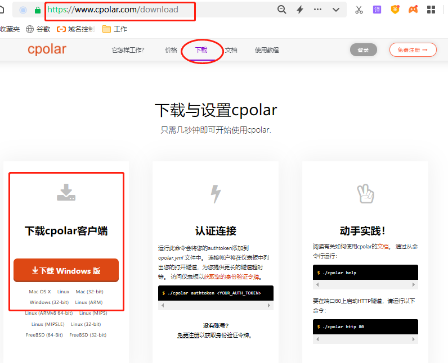Viewport: 448px width, 363px height.
Task: Click the scissors screenshot icon
Action: point(359,10)
